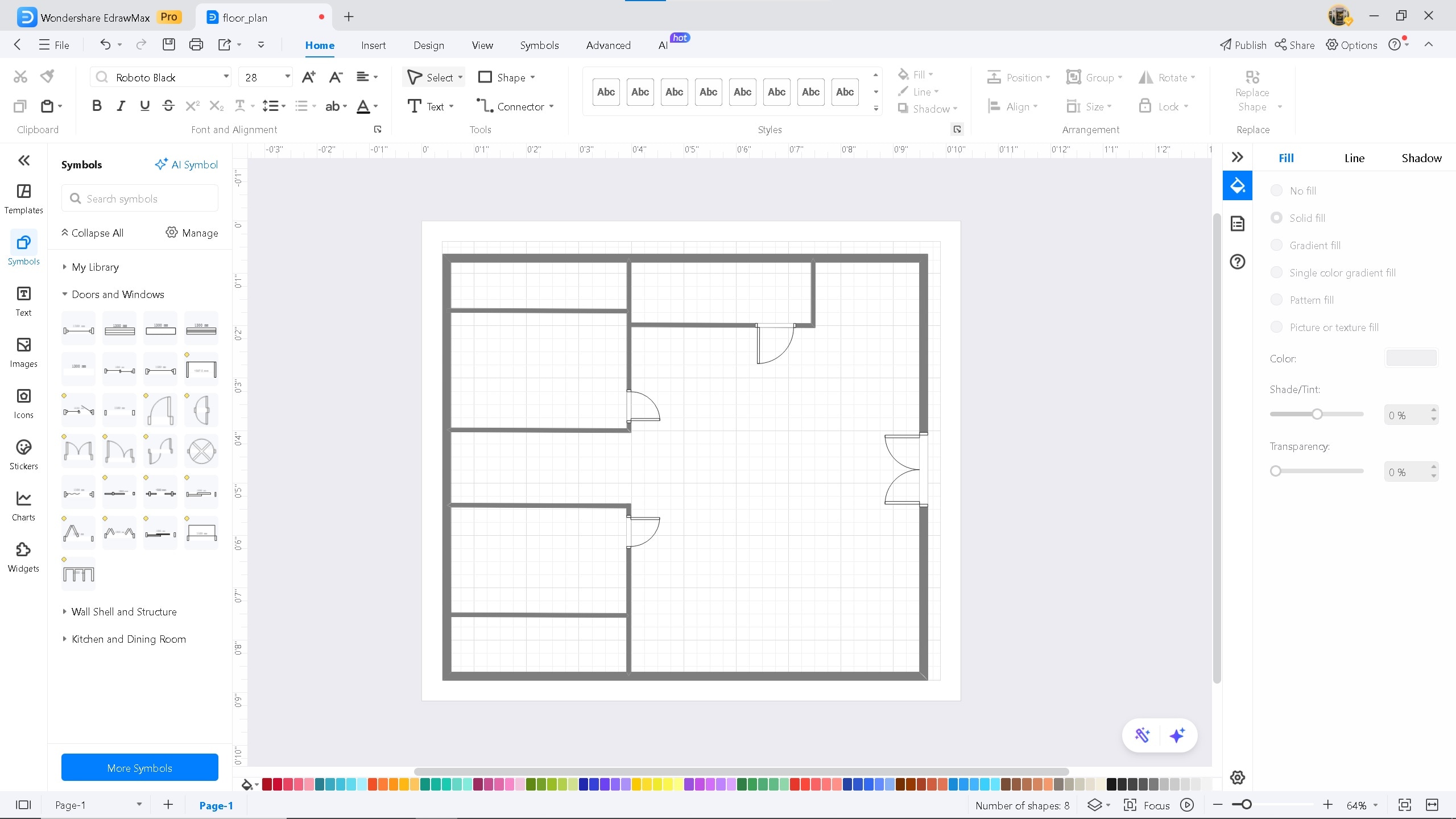The image size is (1456, 819).
Task: Select the No fill radio button
Action: pyautogui.click(x=1276, y=191)
